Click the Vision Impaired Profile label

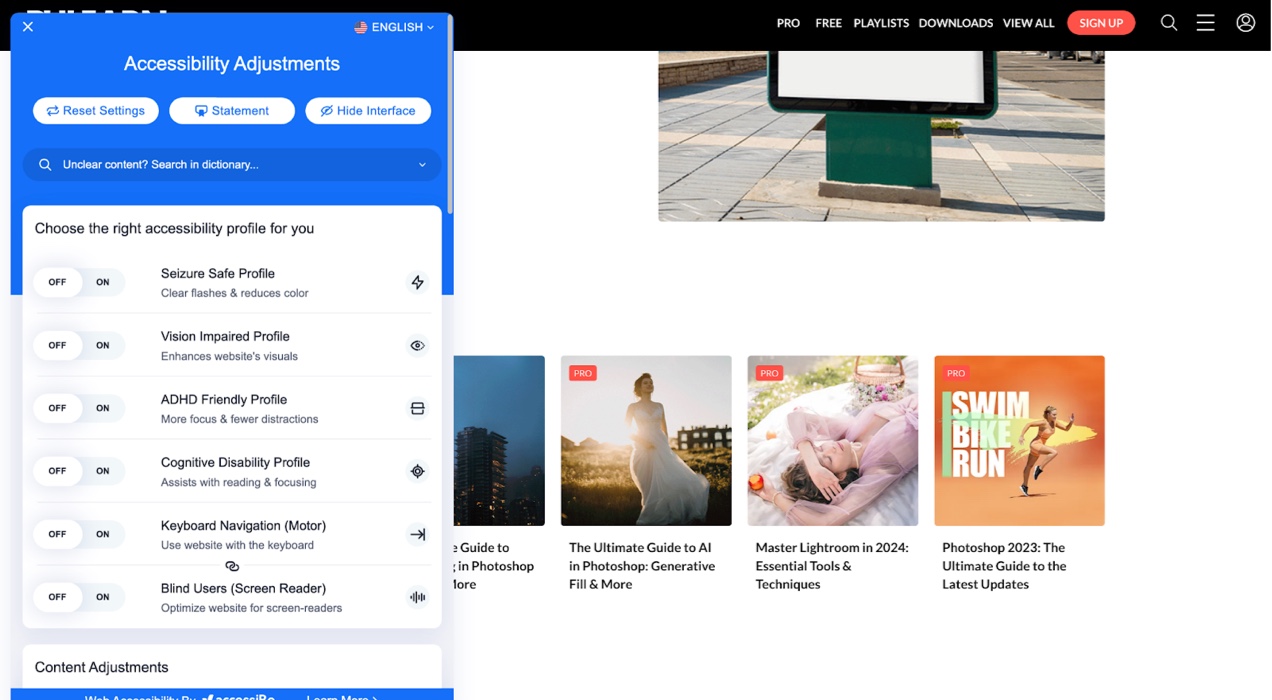225,336
